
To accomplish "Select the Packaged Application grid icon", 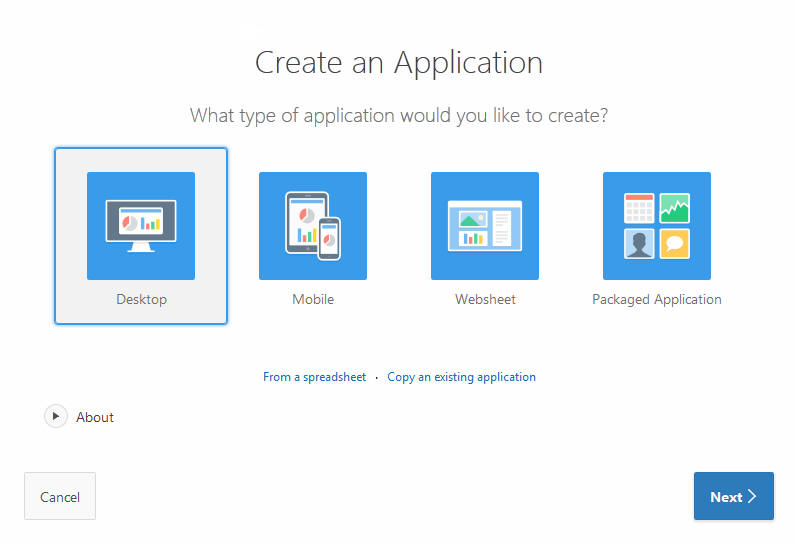I will click(x=657, y=226).
